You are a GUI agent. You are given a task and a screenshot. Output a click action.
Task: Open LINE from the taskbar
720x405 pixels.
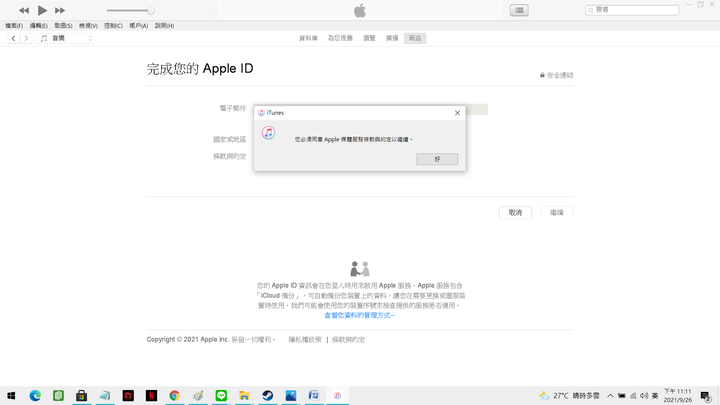tap(221, 395)
